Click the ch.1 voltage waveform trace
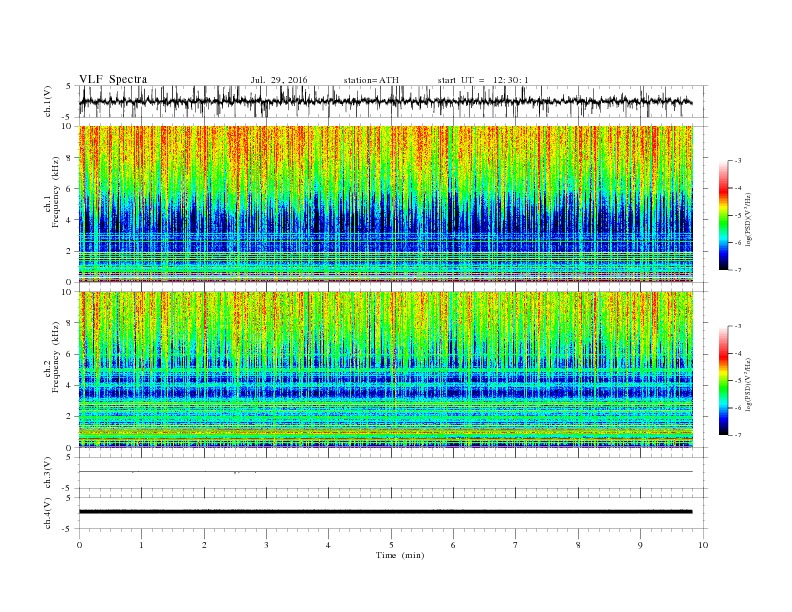This screenshot has width=792, height=612. click(x=386, y=102)
